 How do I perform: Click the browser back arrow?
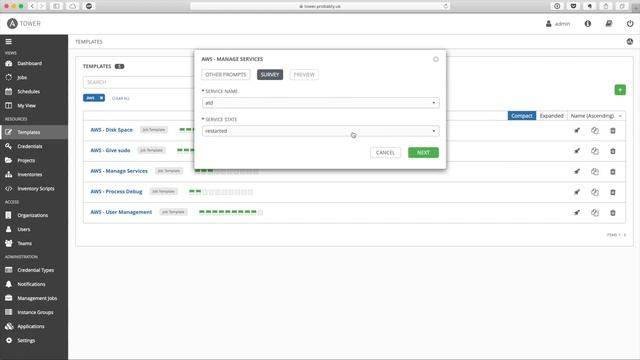tap(32, 6)
